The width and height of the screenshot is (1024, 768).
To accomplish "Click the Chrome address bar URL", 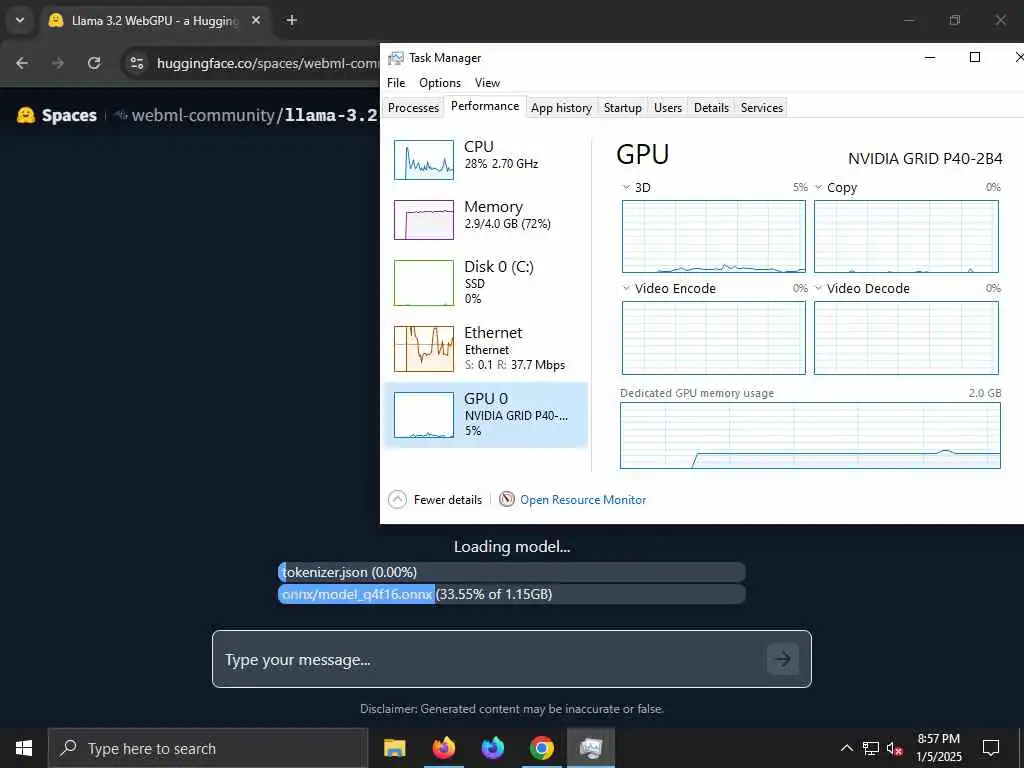I will 268,63.
